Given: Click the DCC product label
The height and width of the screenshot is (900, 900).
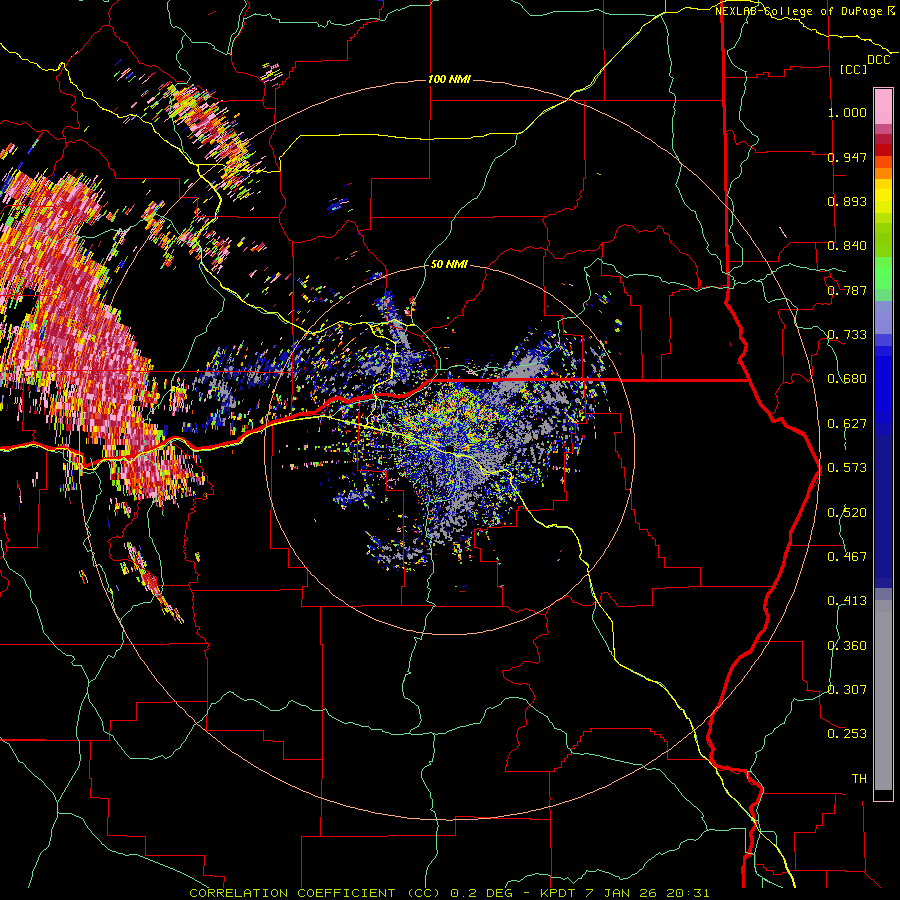Looking at the screenshot, I should tap(879, 60).
